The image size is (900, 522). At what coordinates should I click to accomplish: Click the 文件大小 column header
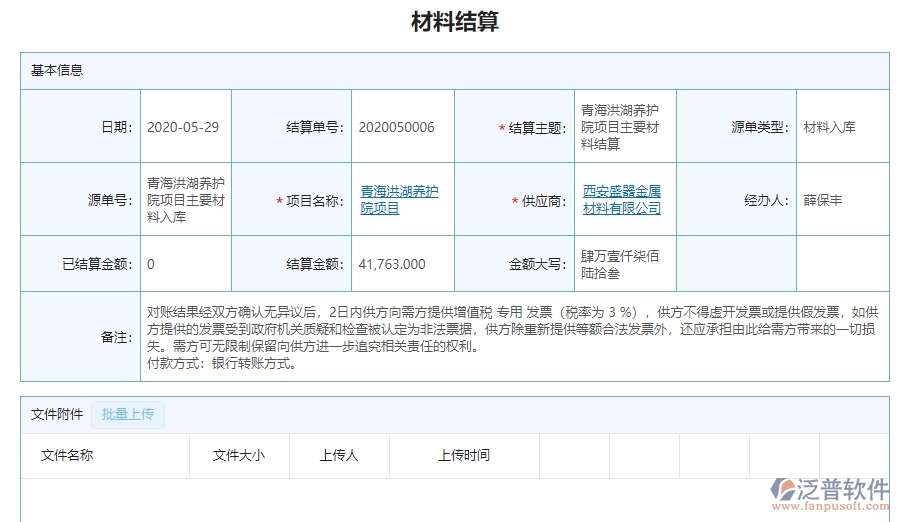(239, 455)
